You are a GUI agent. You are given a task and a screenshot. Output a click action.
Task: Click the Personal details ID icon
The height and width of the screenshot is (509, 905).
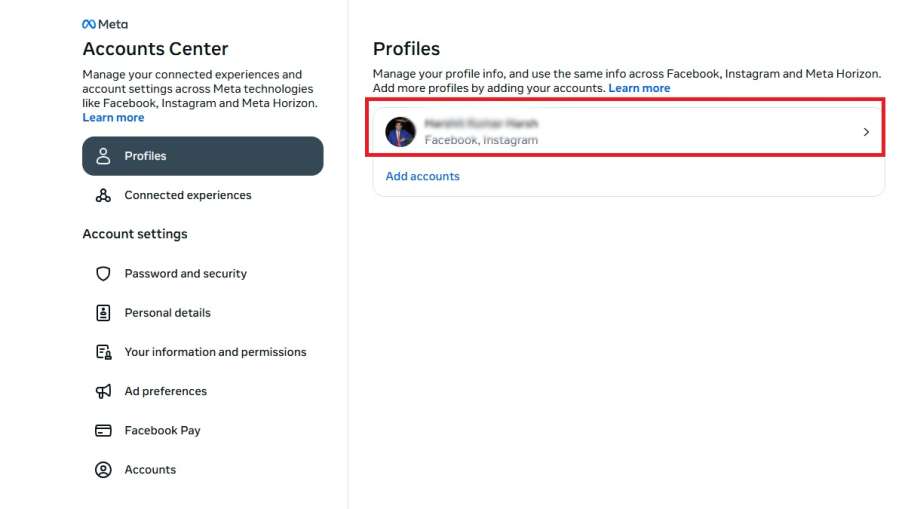coord(103,313)
